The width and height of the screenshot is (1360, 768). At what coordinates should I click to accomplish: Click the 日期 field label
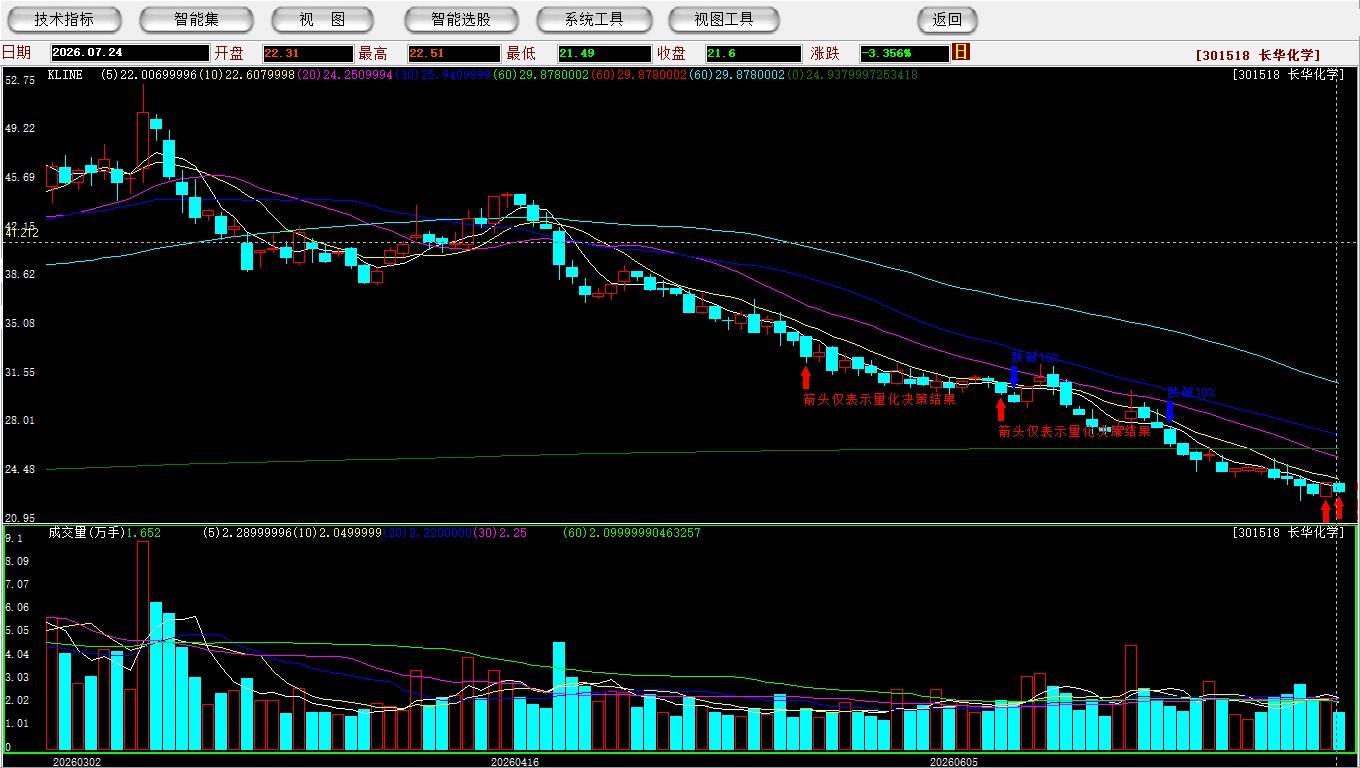tap(17, 53)
